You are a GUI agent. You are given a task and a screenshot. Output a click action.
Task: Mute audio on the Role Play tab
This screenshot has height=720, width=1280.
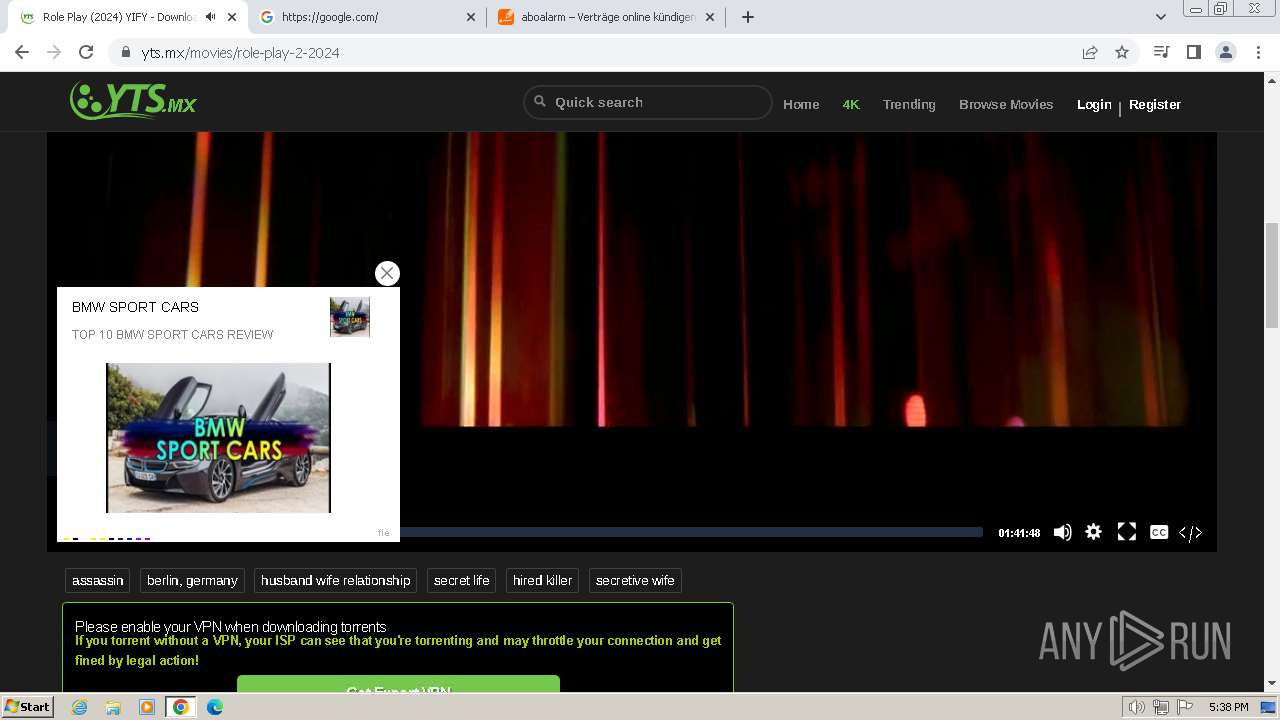210,17
